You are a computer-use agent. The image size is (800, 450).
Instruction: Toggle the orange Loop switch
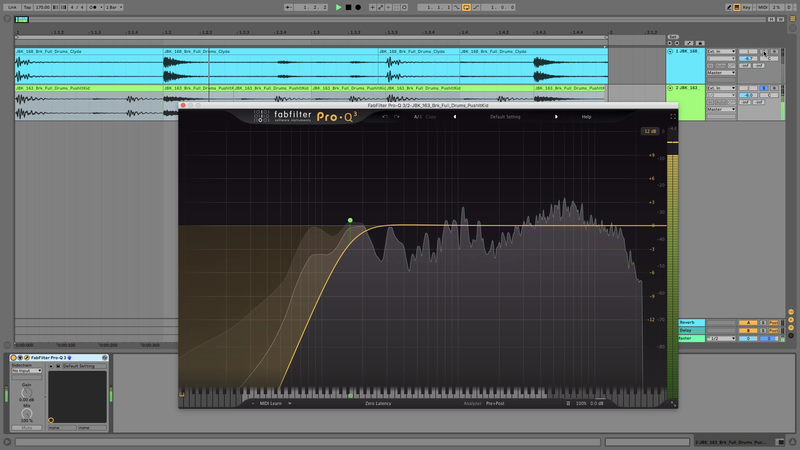pyautogui.click(x=466, y=7)
